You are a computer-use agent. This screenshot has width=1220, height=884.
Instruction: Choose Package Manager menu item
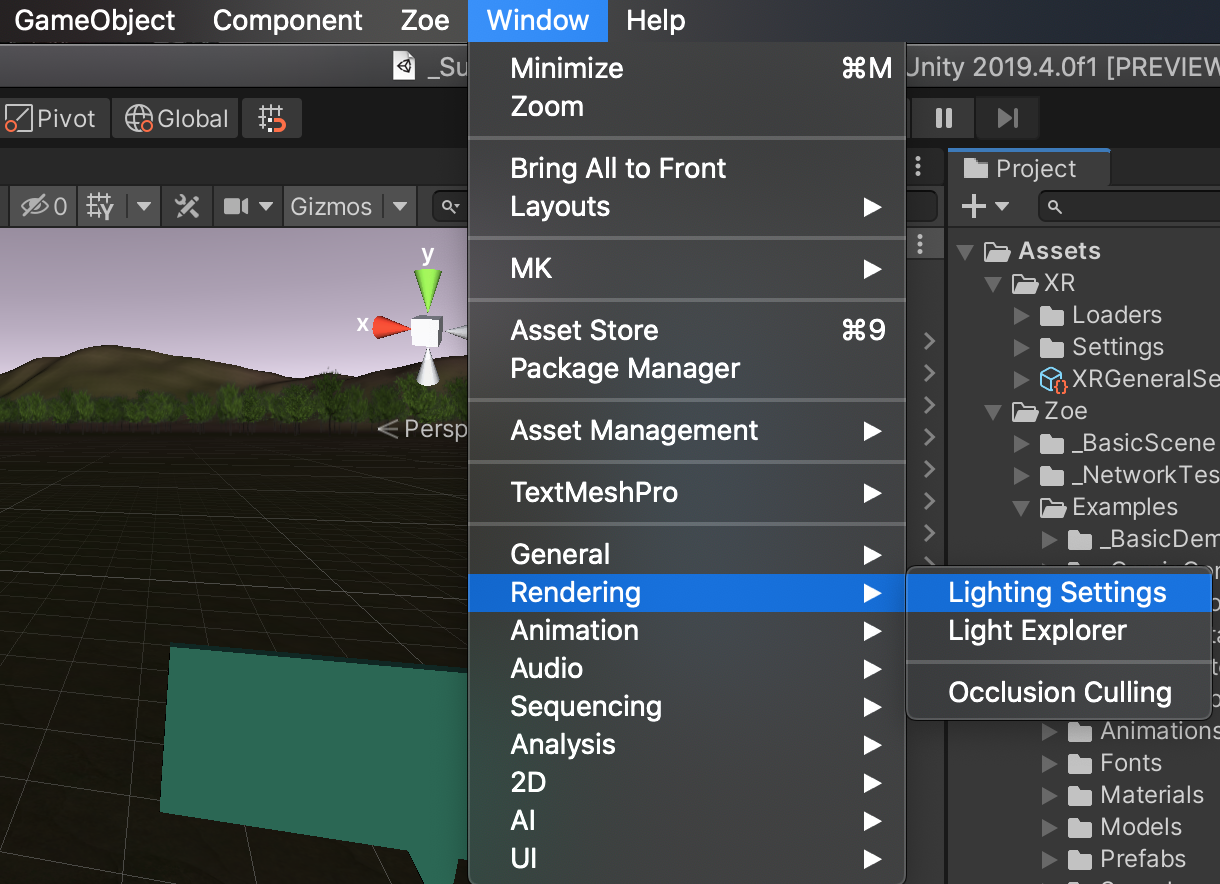[625, 369]
